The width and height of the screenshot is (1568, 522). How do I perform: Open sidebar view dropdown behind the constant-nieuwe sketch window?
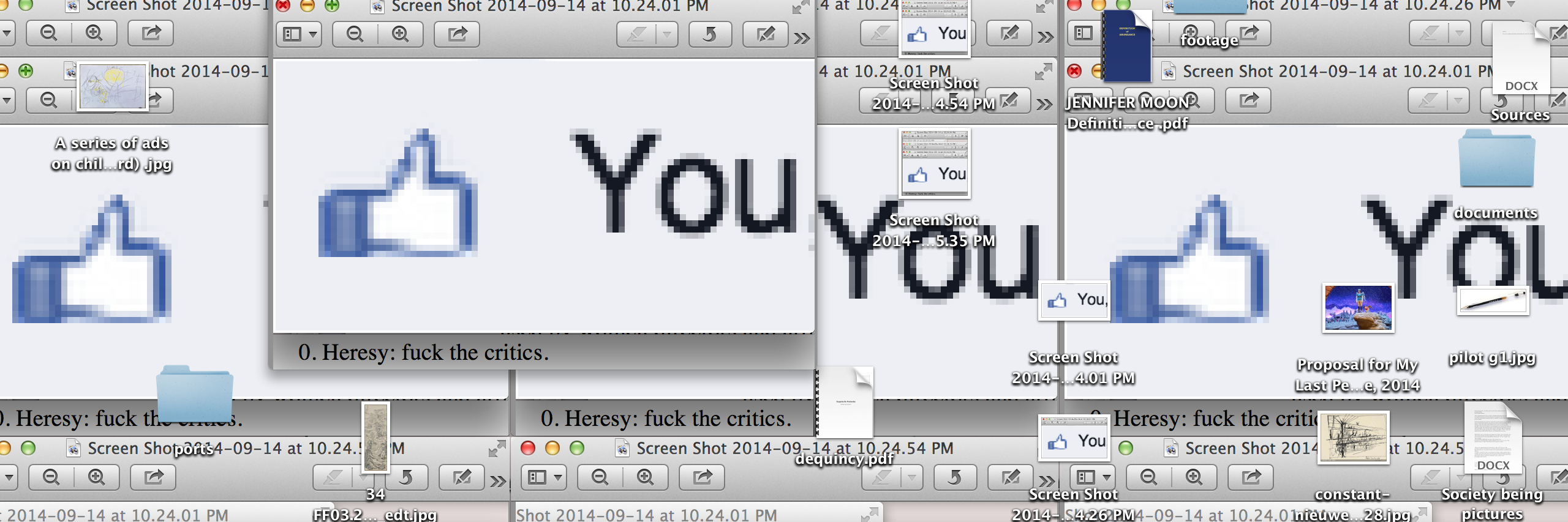[1093, 477]
